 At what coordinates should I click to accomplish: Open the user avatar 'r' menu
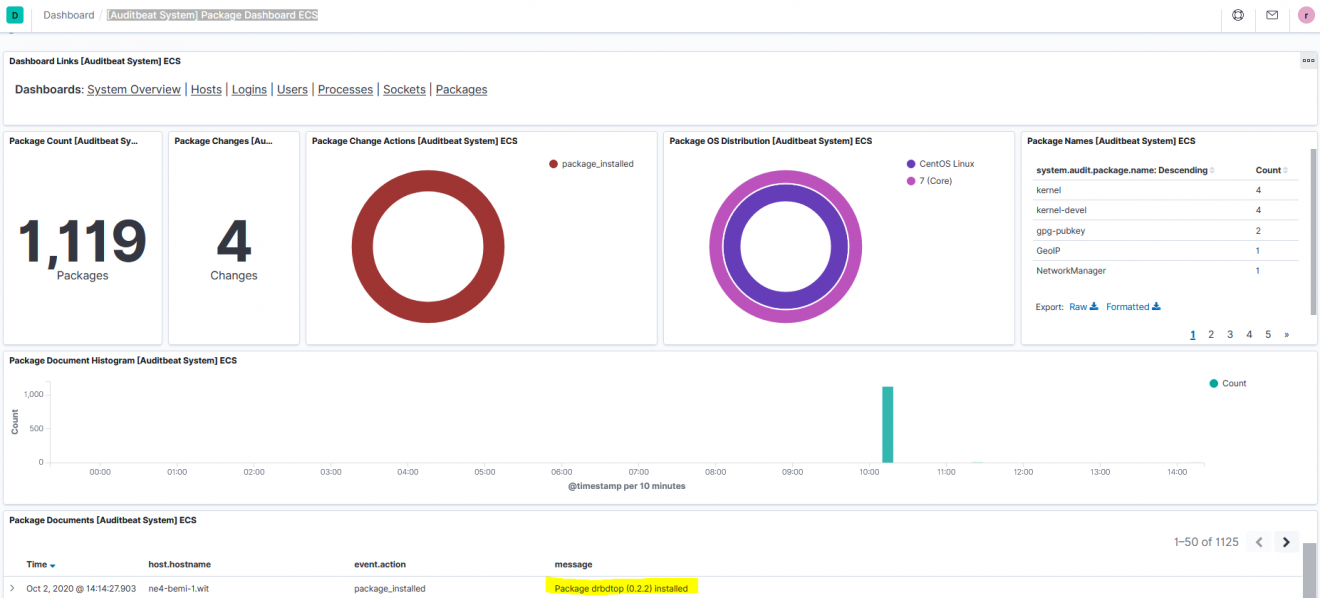(x=1306, y=15)
